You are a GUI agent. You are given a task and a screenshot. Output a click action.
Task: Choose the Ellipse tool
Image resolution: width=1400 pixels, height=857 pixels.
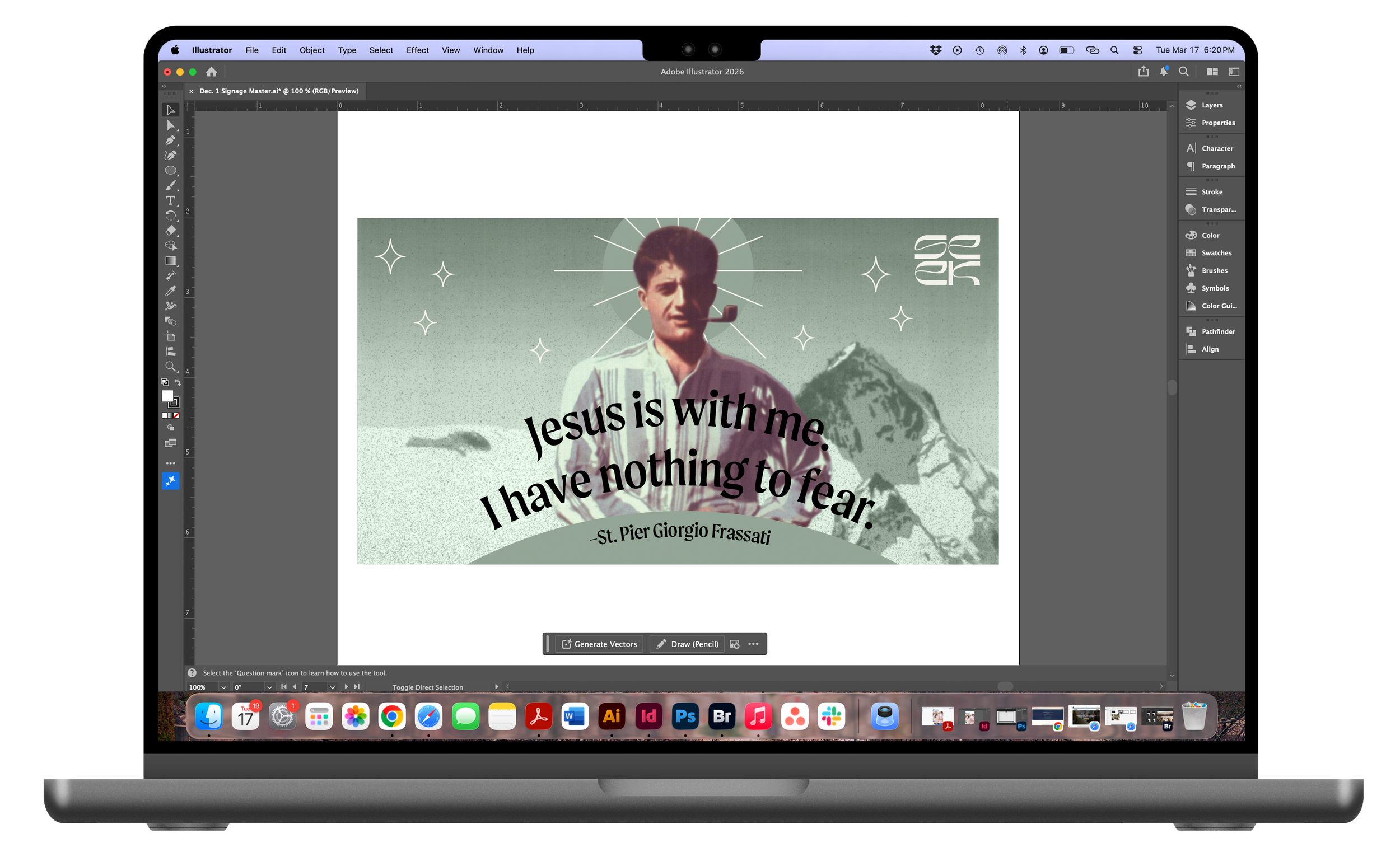coord(170,170)
